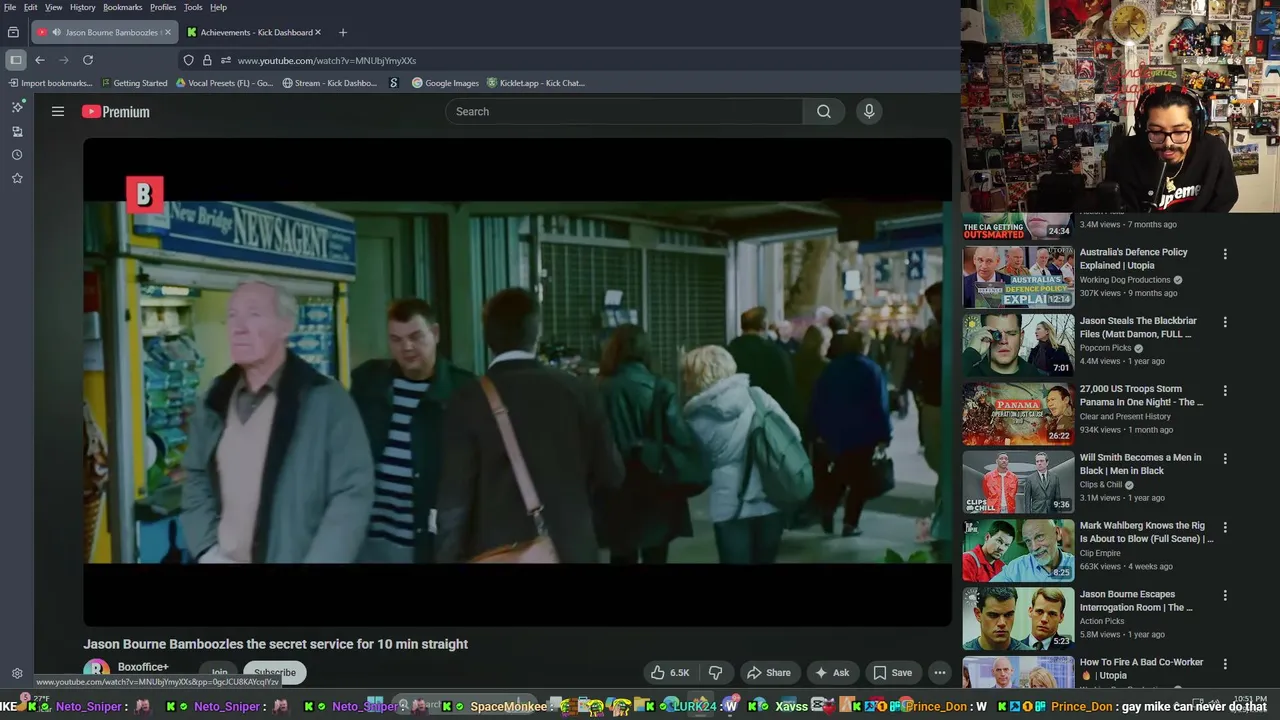Screen dimensions: 1280x720
Task: Open Australia's Defence Policy Explained video thumbnail
Action: pyautogui.click(x=1018, y=277)
